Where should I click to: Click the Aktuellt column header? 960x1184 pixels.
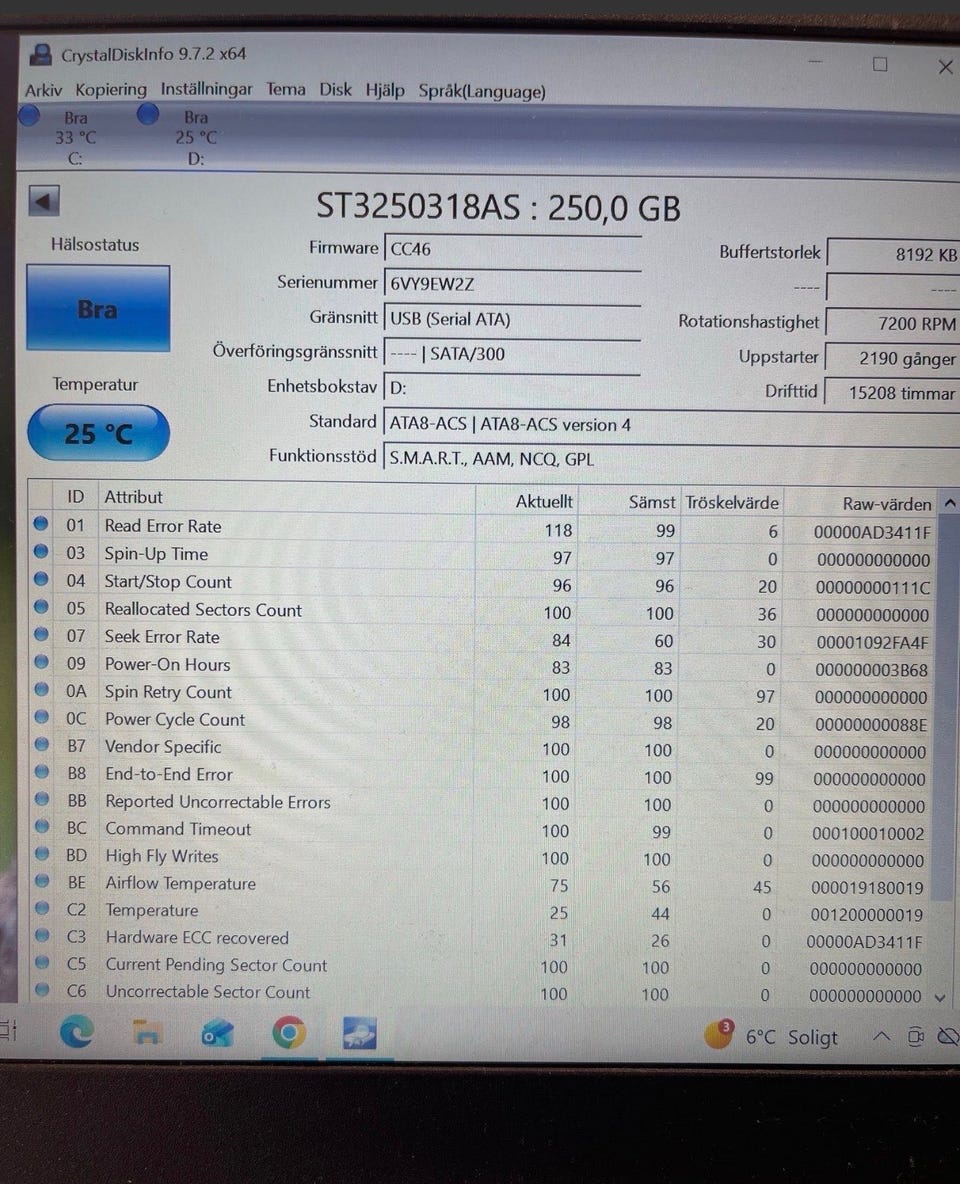point(526,501)
